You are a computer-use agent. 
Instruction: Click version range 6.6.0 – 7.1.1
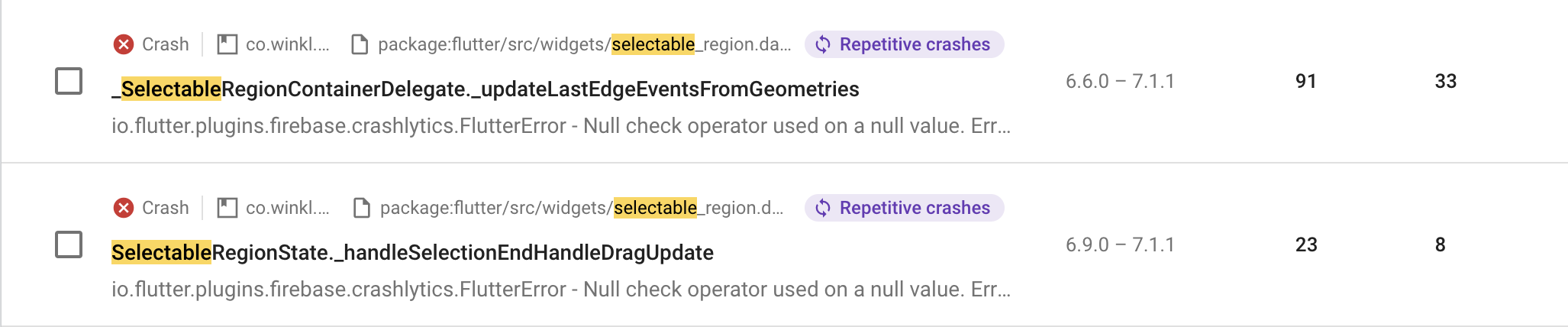tap(1120, 81)
